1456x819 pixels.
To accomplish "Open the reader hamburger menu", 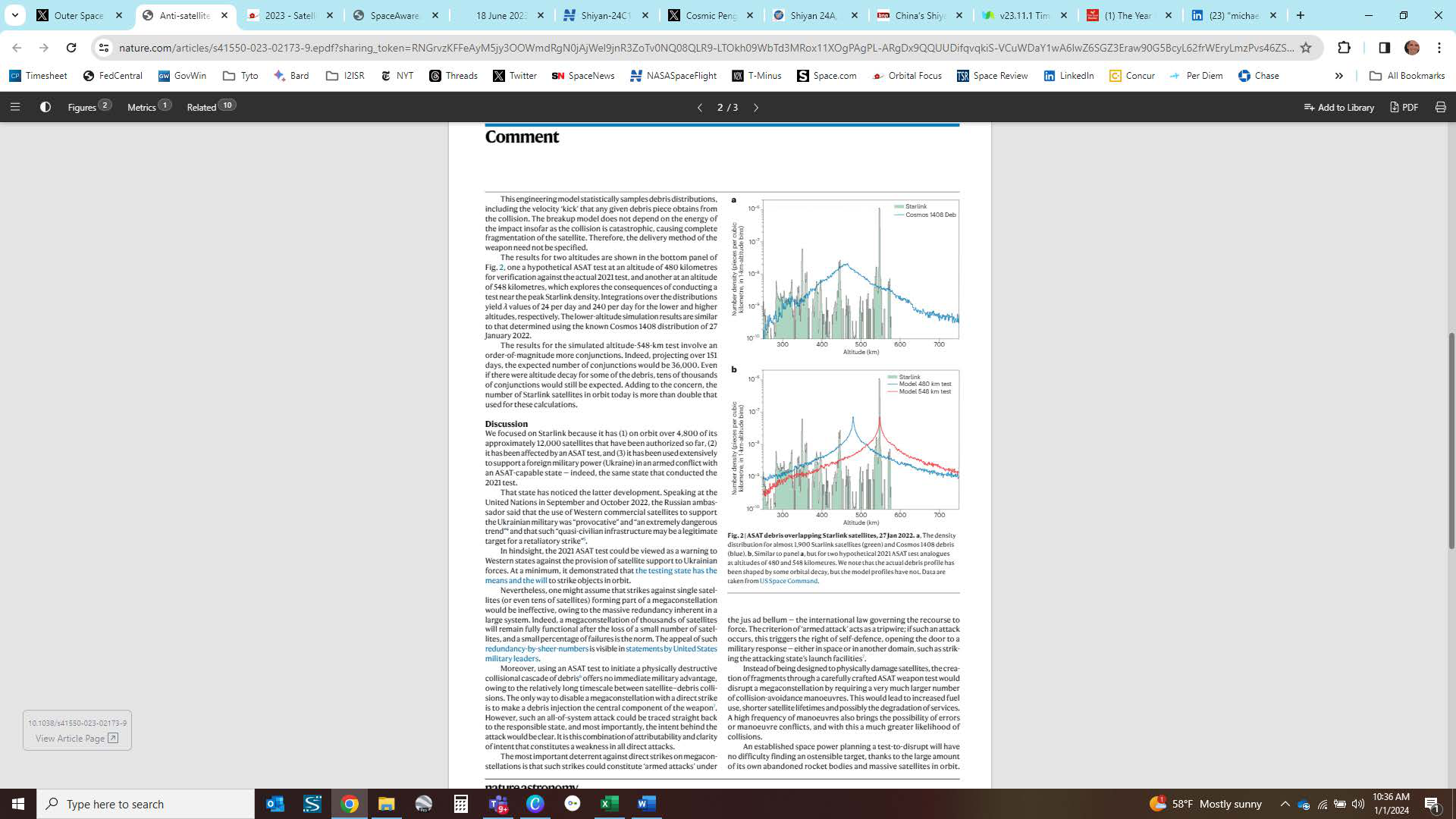I will click(14, 107).
